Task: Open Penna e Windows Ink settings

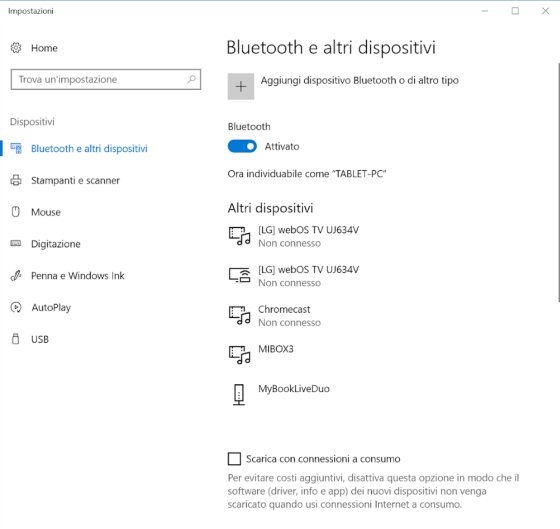Action: coord(78,276)
